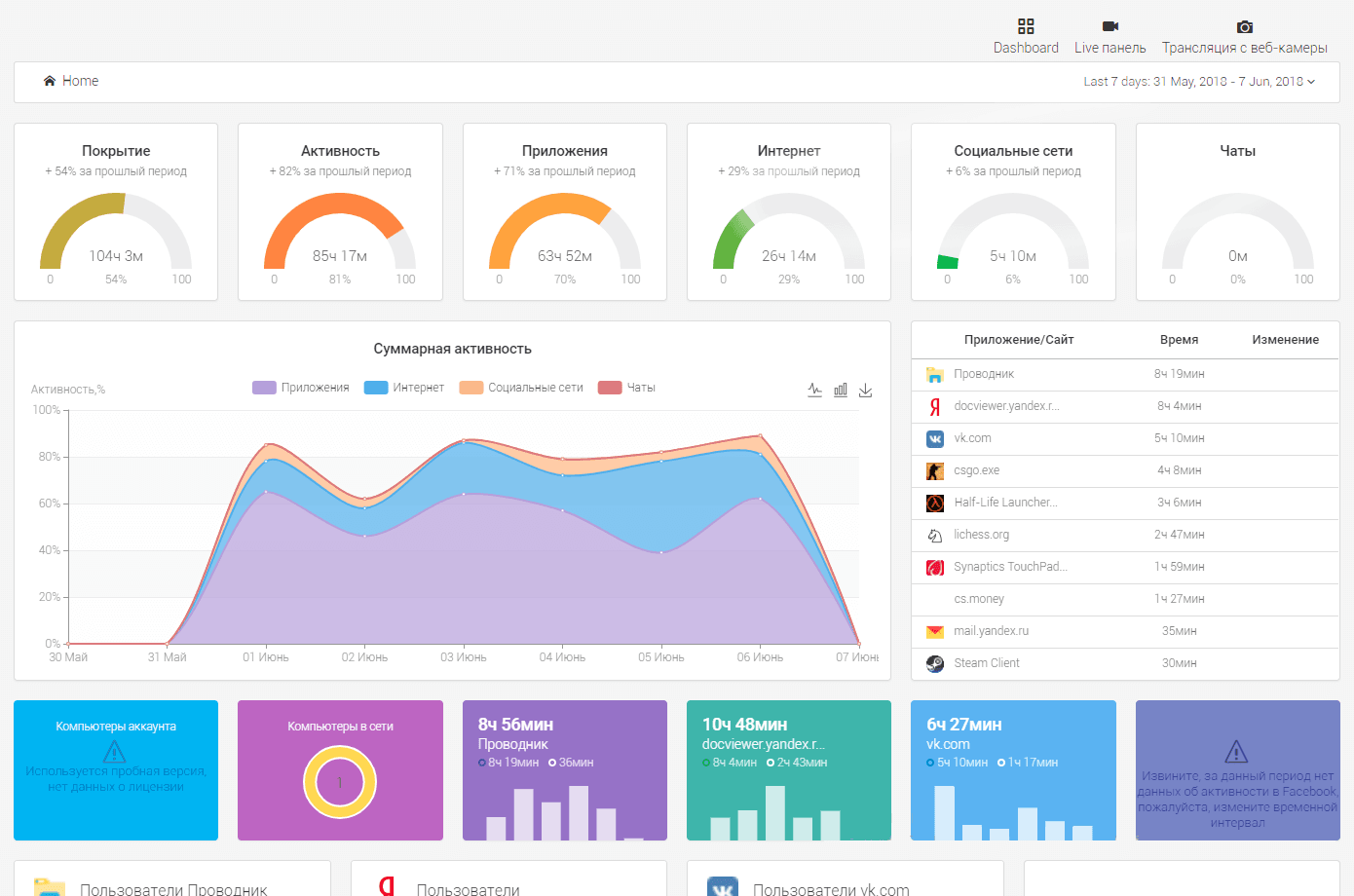1354x896 pixels.
Task: Open the Dashboard menu item
Action: click(1026, 48)
